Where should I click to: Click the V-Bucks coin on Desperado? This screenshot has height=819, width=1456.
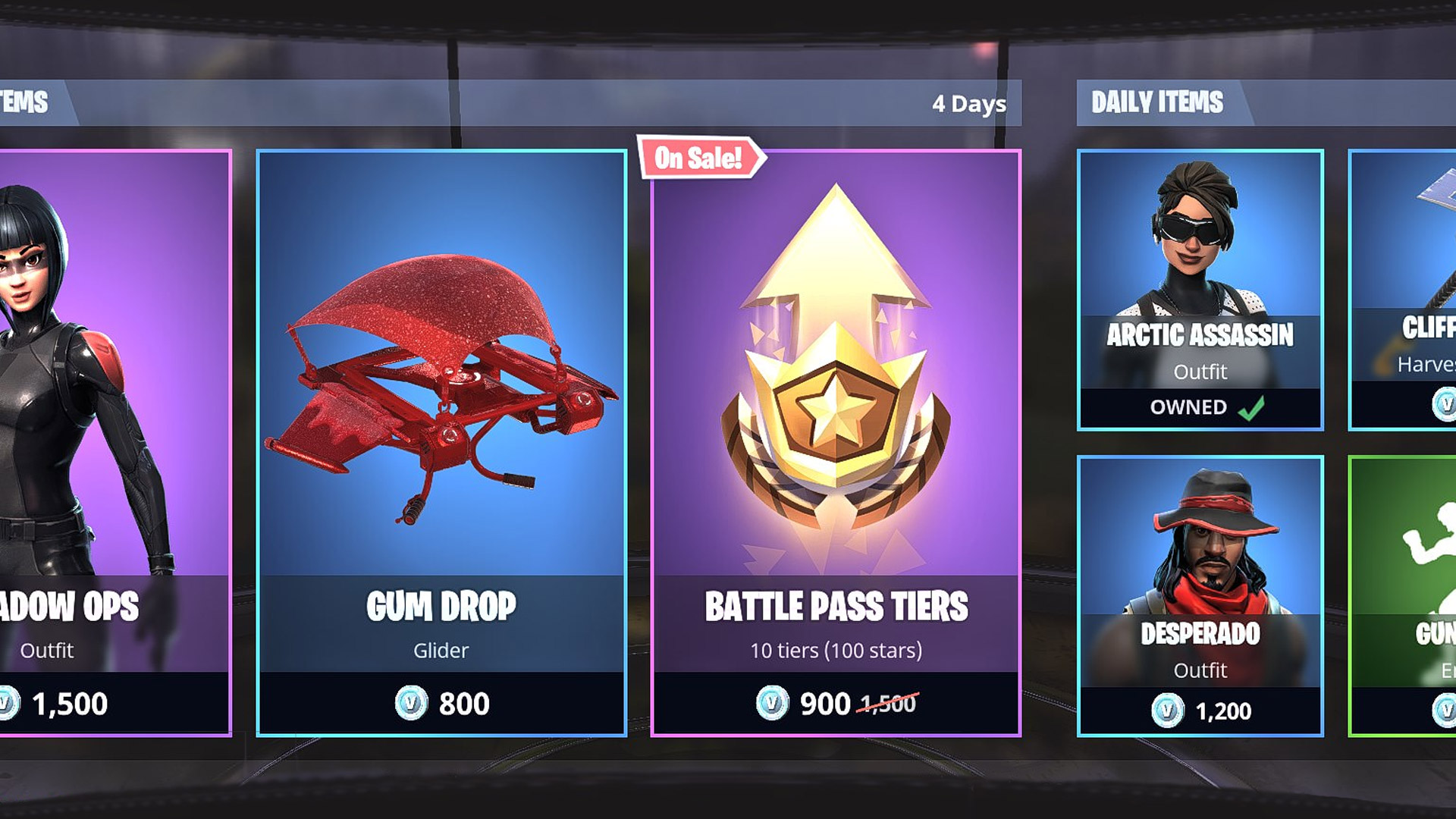click(1167, 711)
